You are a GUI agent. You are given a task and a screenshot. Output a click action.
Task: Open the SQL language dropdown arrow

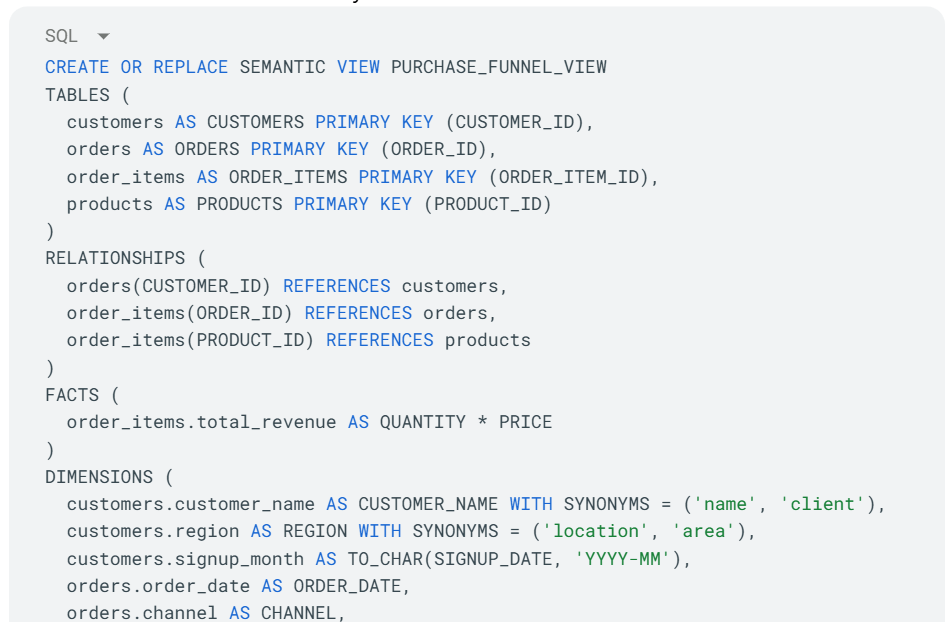(x=103, y=37)
